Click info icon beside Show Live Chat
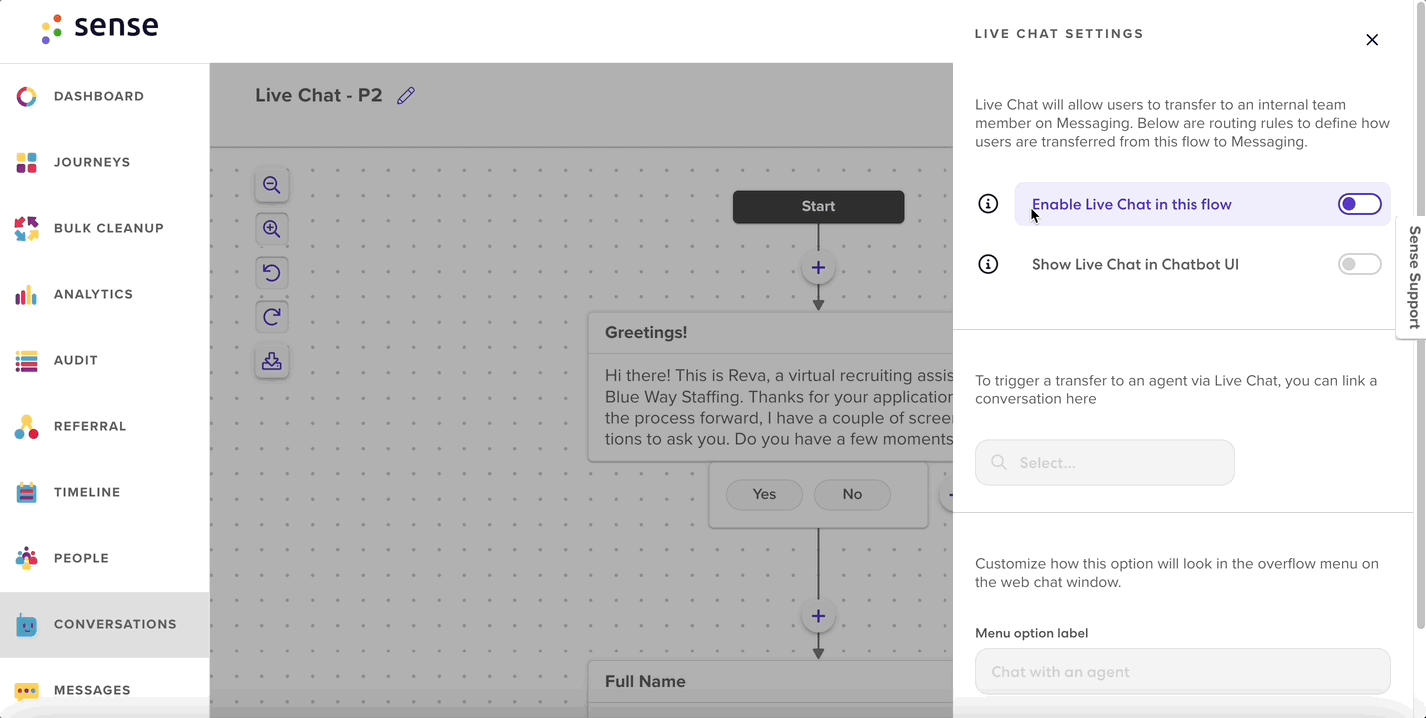 [988, 264]
